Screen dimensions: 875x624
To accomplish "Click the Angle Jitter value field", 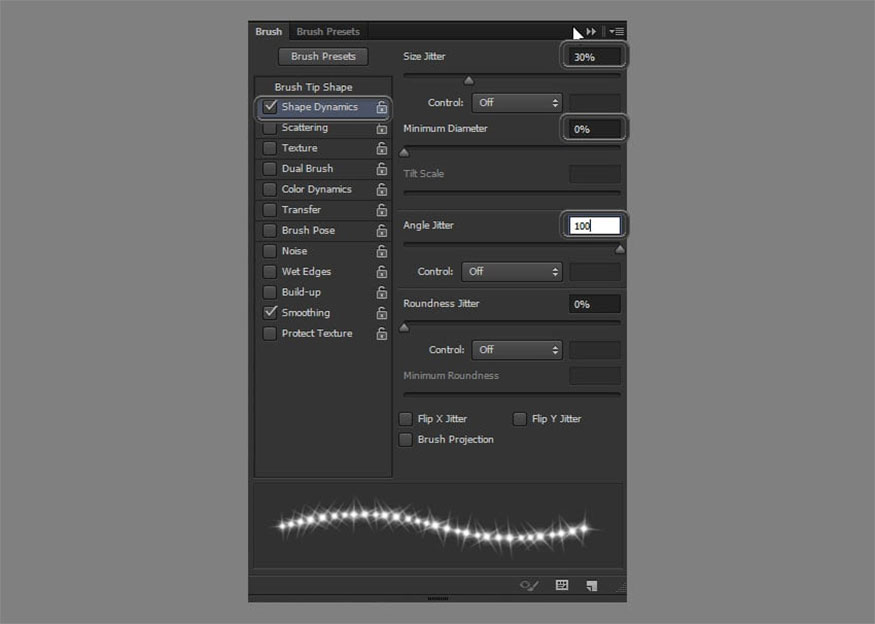I will 595,226.
